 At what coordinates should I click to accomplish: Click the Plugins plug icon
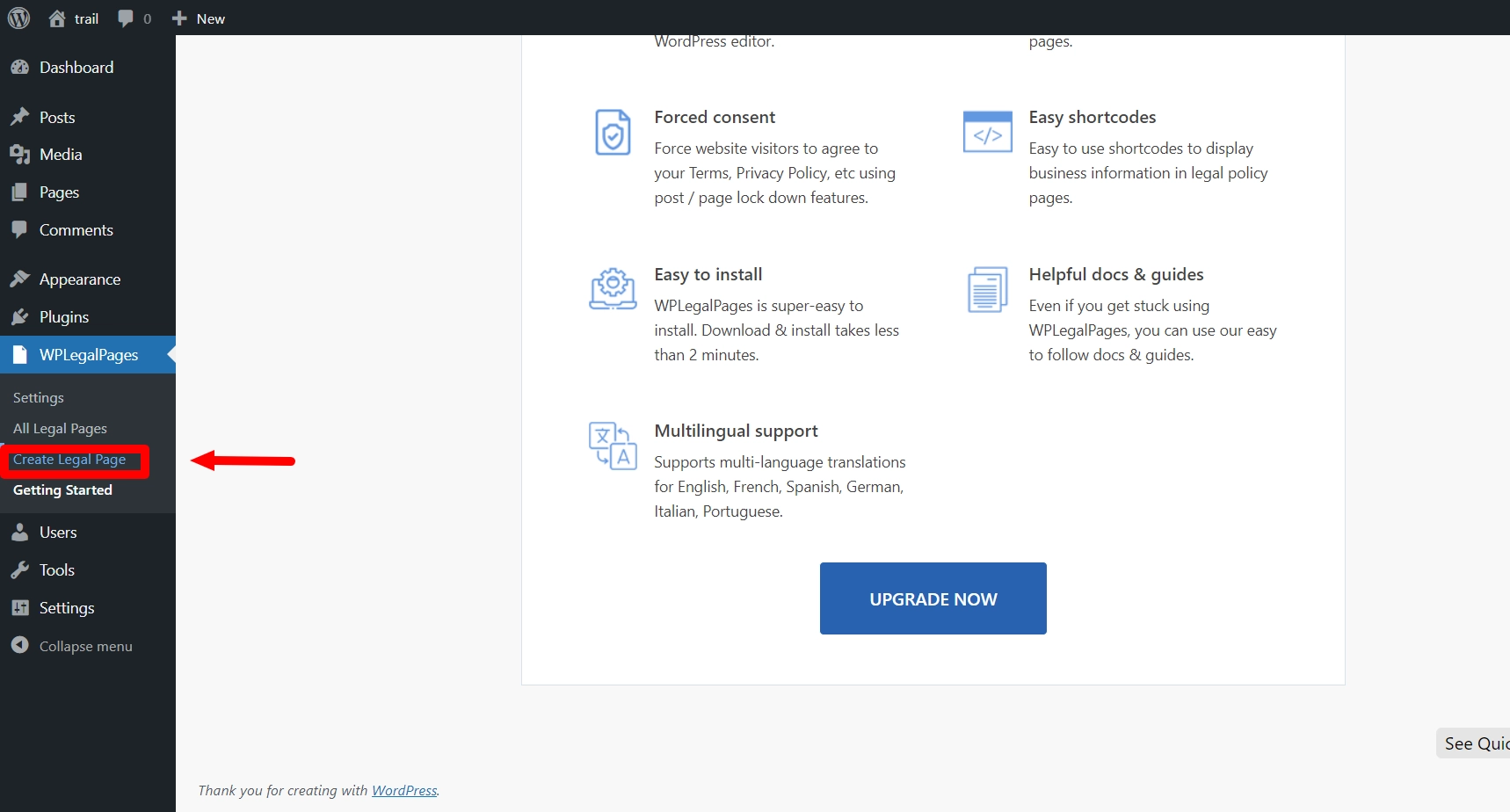pyautogui.click(x=21, y=316)
